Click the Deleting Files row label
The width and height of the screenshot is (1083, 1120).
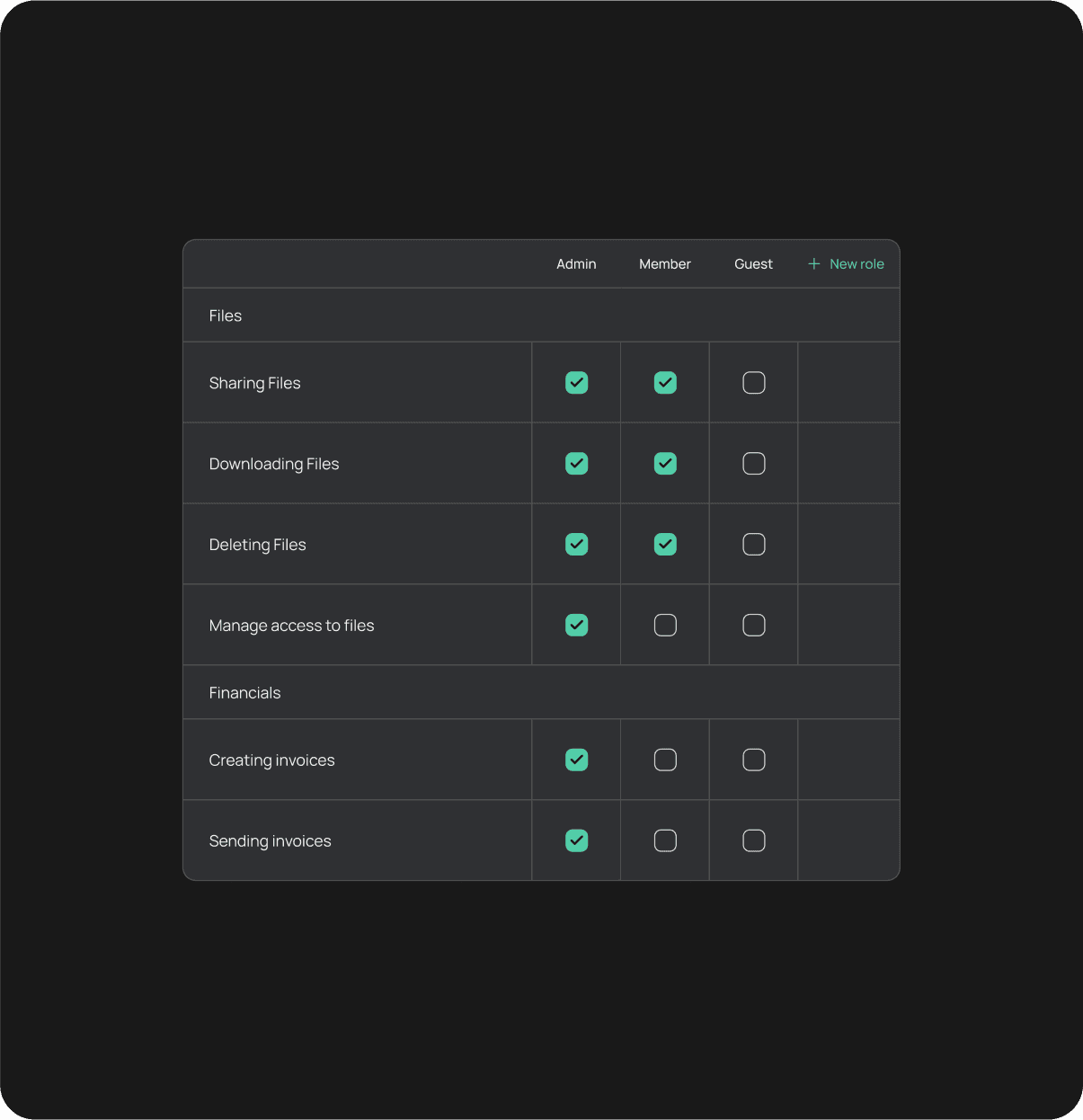(x=258, y=545)
